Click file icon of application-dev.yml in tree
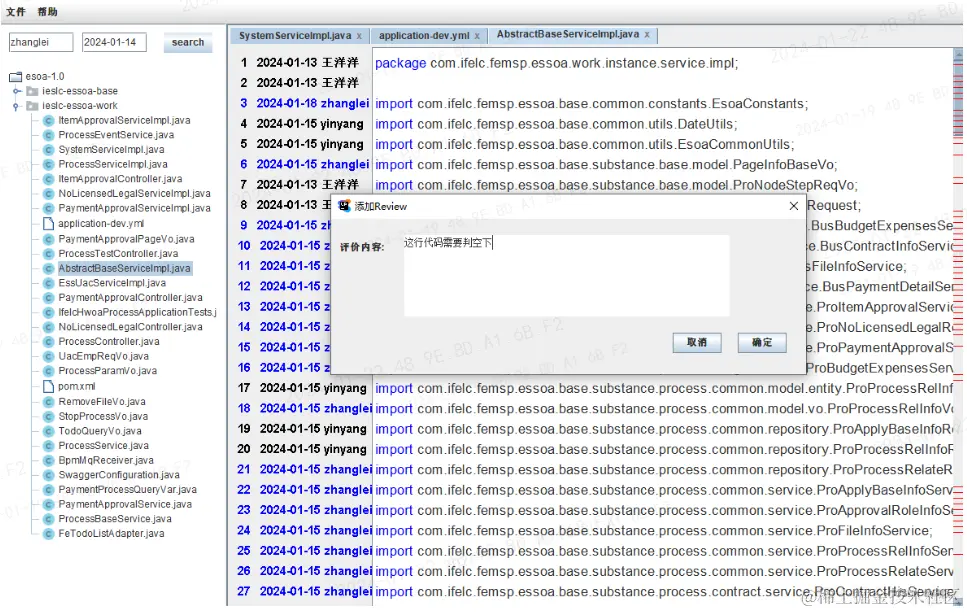The height and width of the screenshot is (613, 967). pyautogui.click(x=49, y=224)
